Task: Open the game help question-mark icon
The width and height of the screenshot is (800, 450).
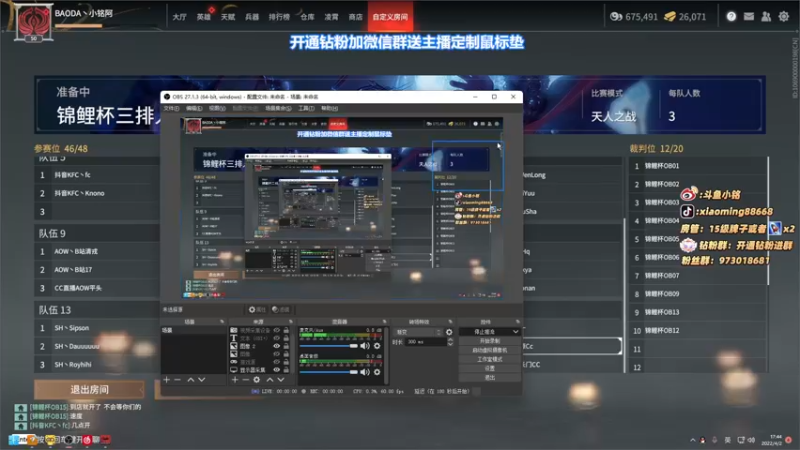Action: (731, 16)
